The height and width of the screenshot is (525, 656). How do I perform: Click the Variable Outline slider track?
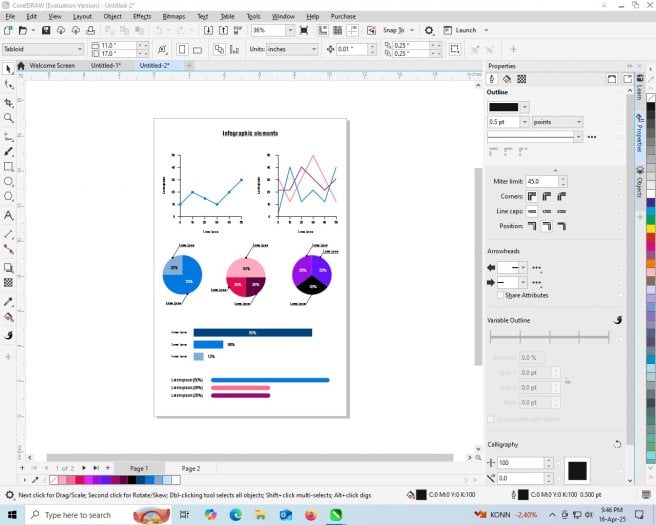pos(549,336)
